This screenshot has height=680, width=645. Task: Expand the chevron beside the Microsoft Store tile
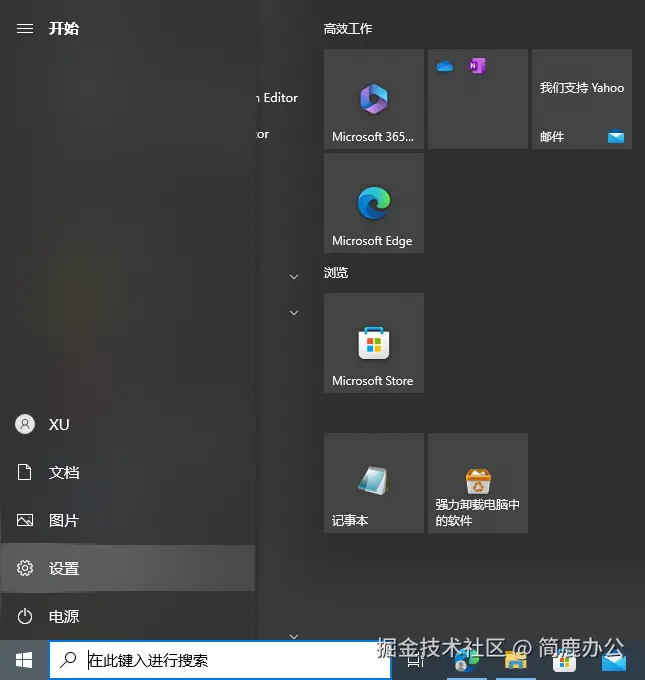[x=294, y=313]
